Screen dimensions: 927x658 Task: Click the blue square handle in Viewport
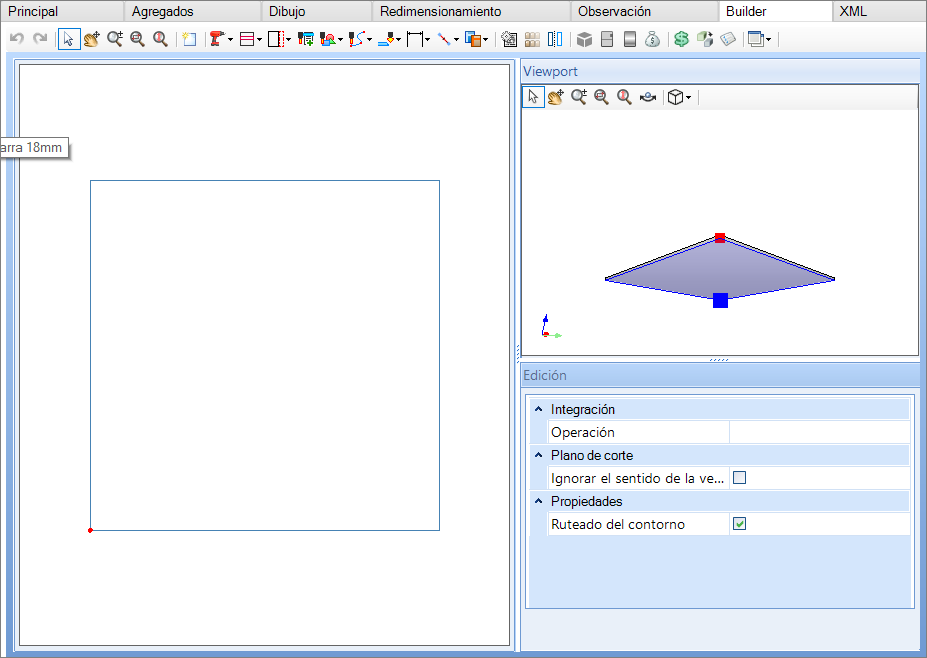720,300
